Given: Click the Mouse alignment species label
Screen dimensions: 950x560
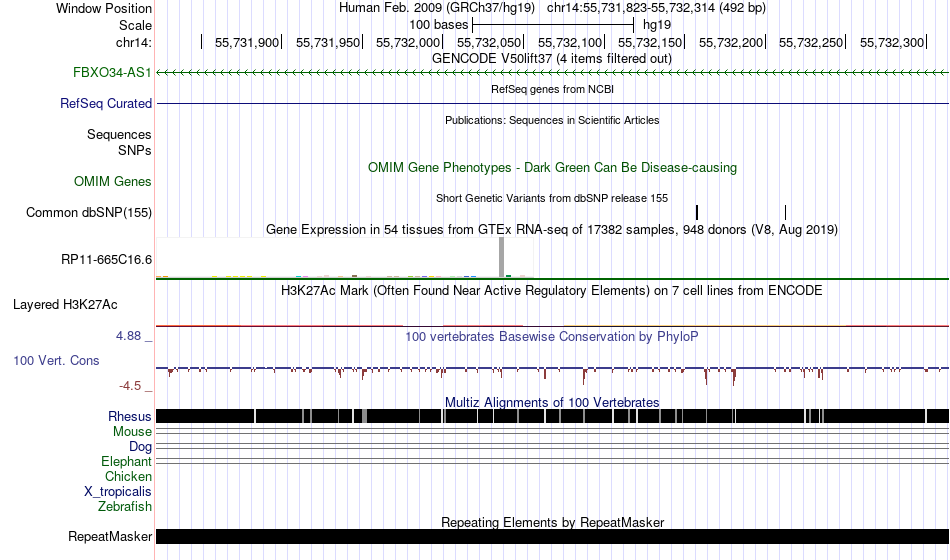Looking at the screenshot, I should (132, 432).
